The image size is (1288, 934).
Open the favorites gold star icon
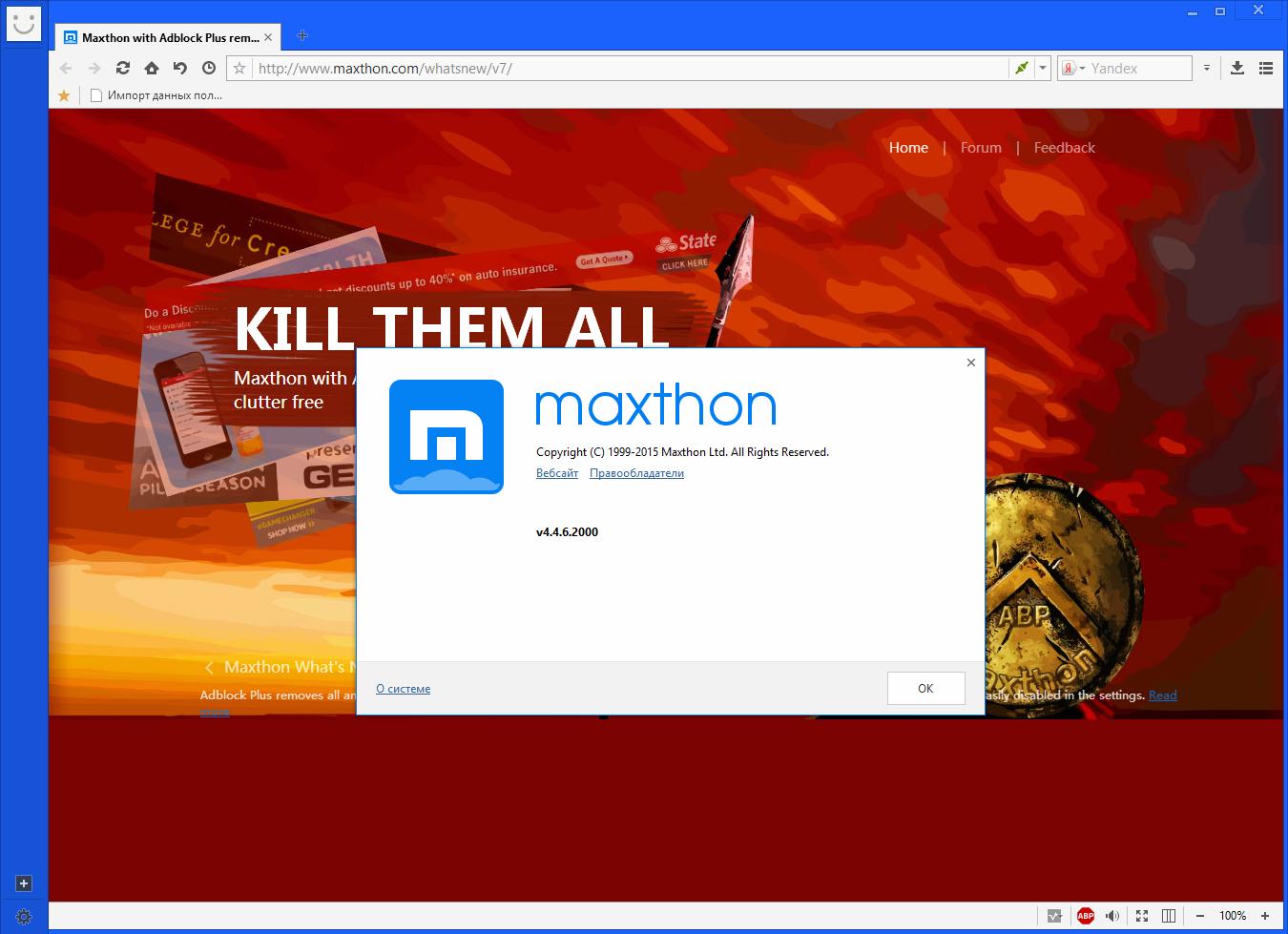coord(64,95)
